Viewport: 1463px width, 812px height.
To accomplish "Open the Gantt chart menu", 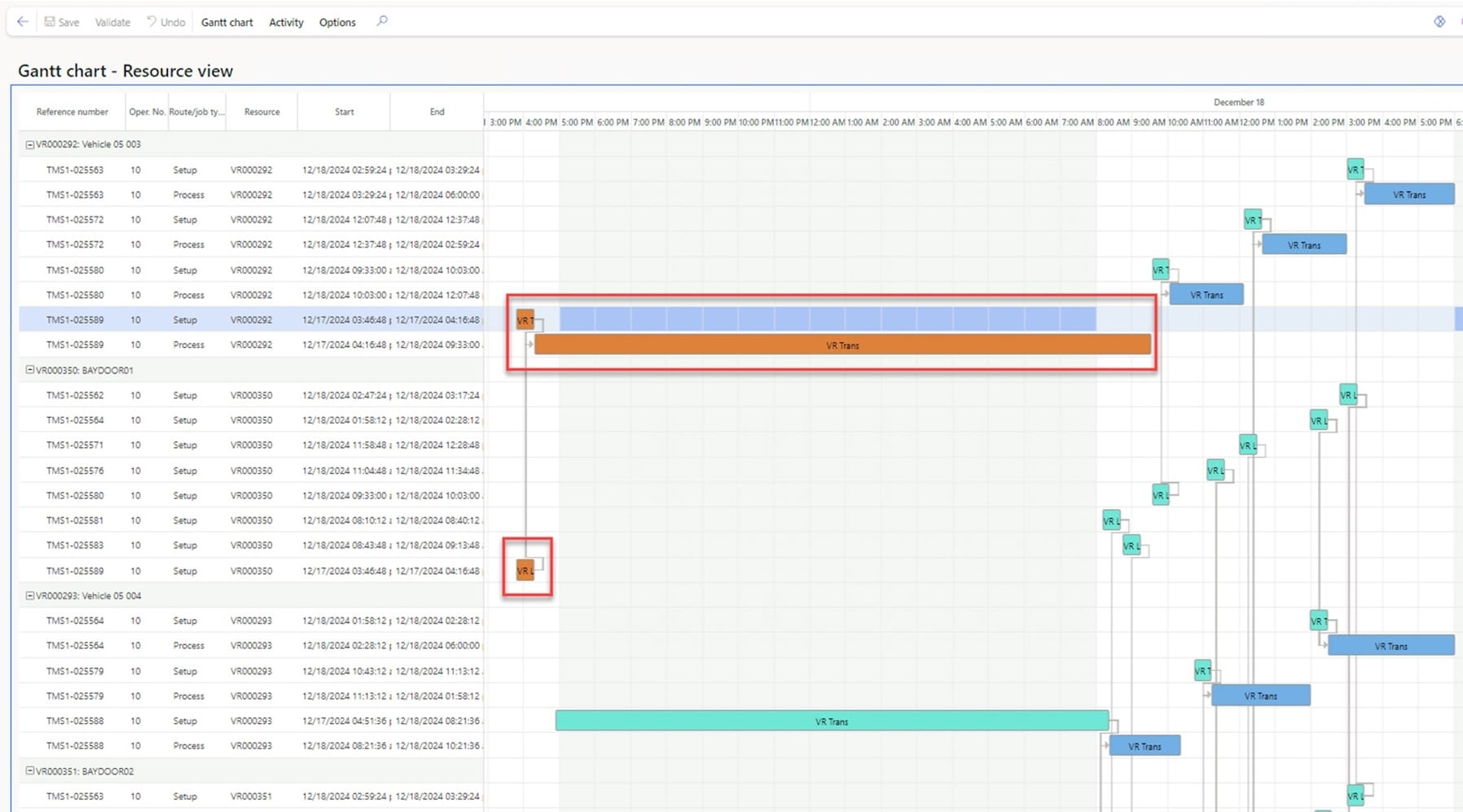I will coord(226,23).
